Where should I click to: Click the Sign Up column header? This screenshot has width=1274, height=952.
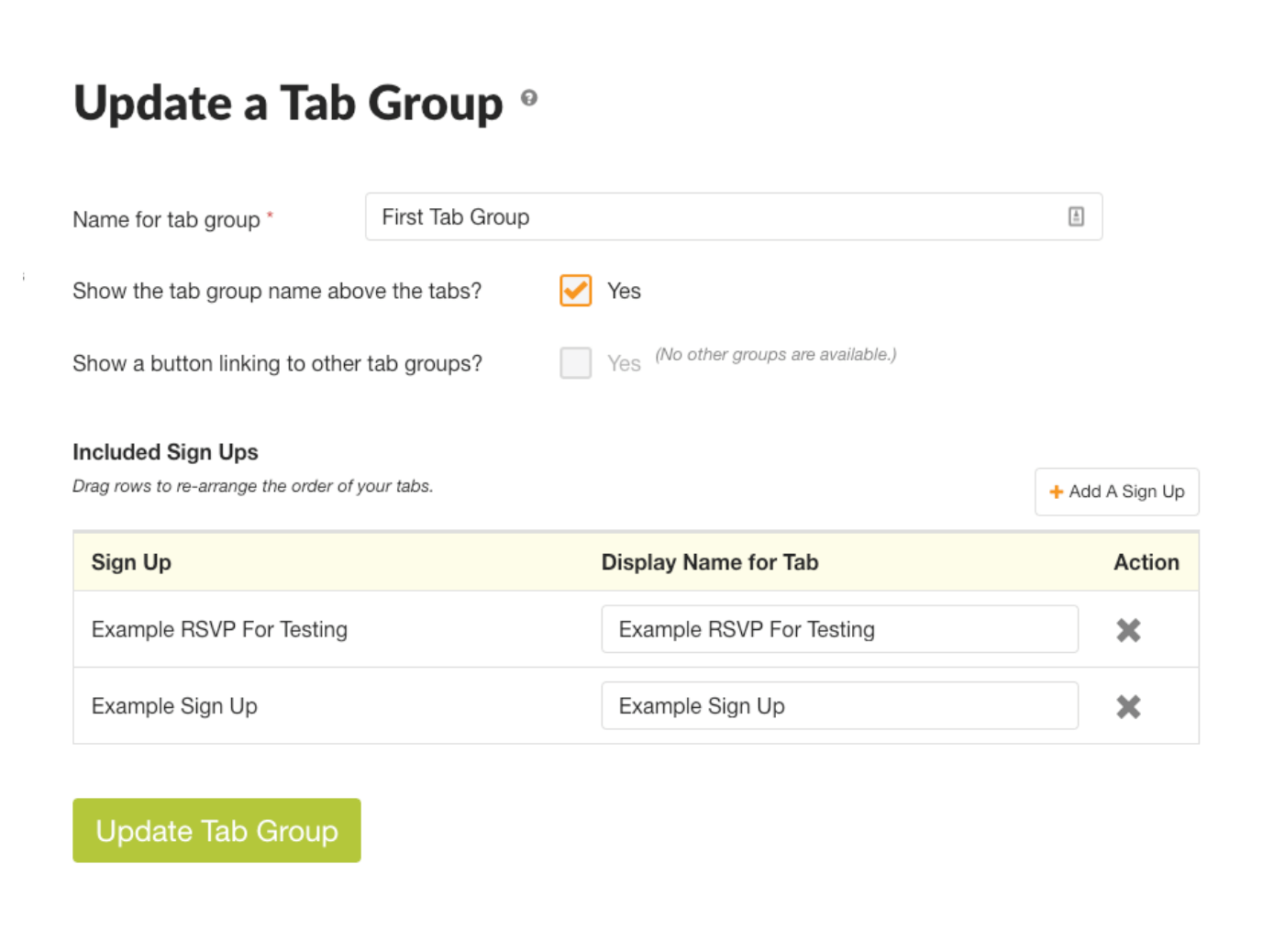[x=131, y=562]
